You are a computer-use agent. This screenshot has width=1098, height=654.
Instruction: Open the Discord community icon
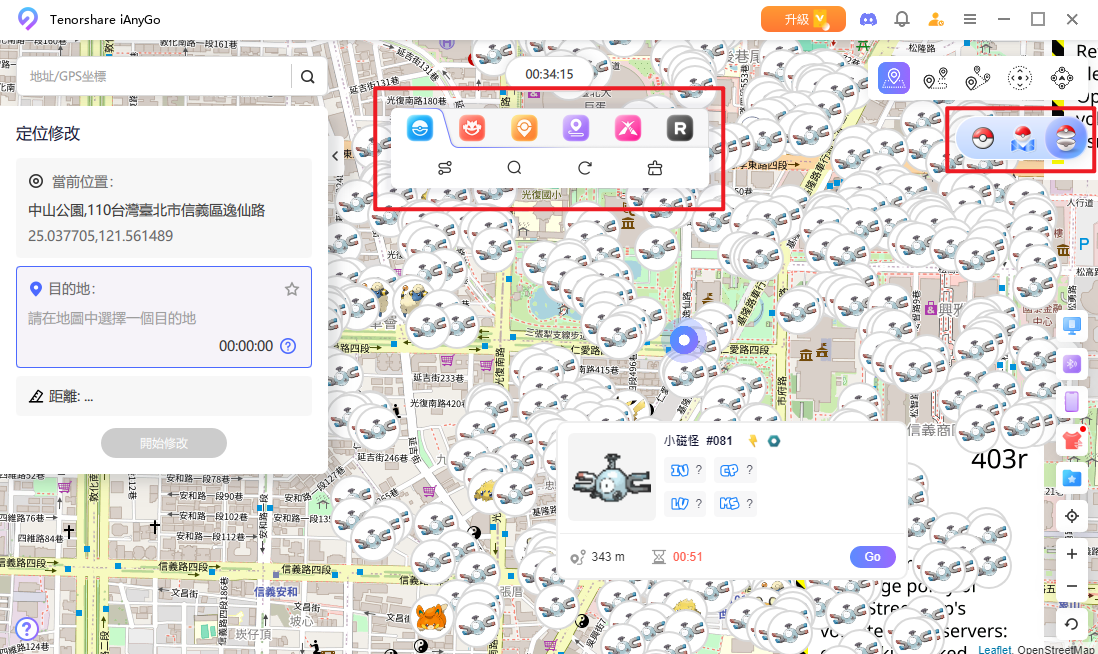coord(868,20)
